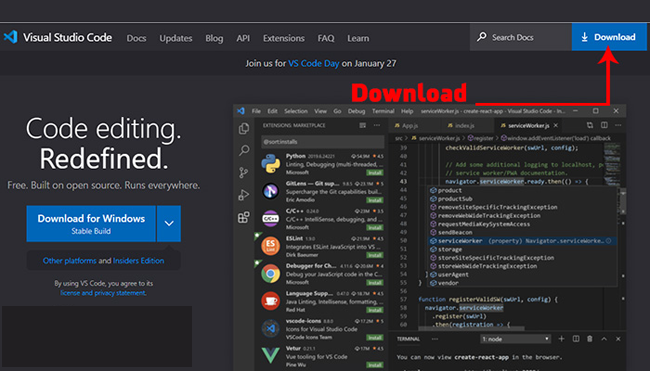650x371 pixels.
Task: Switch to the App.js tab
Action: (x=410, y=125)
